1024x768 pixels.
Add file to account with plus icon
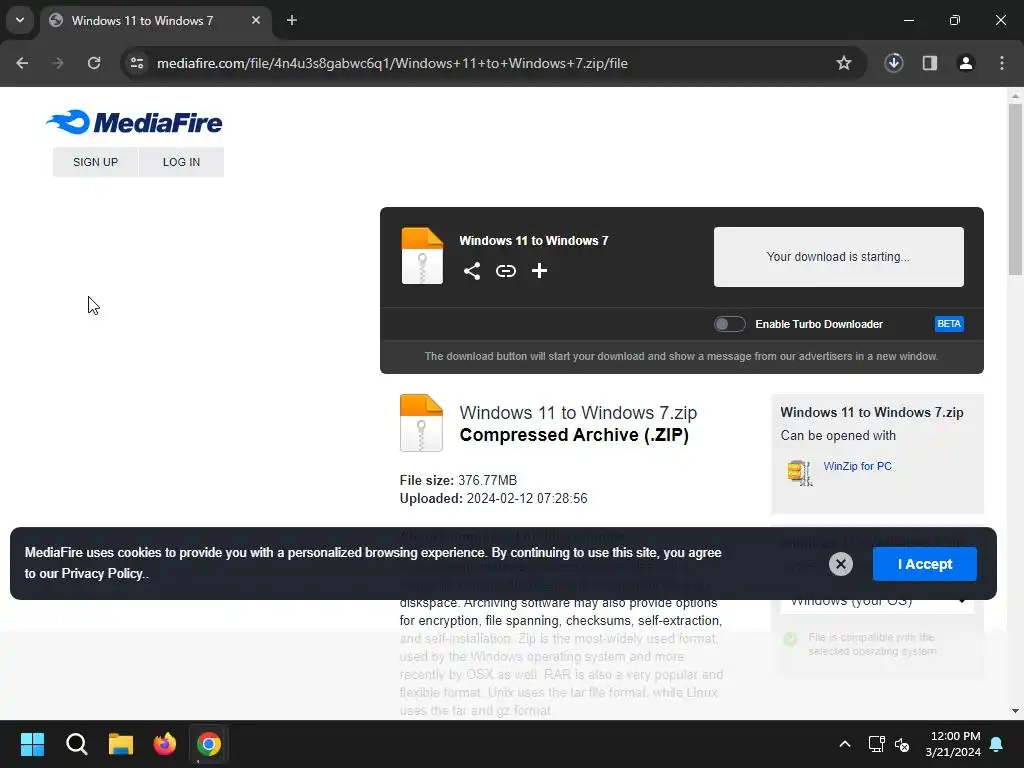point(539,271)
